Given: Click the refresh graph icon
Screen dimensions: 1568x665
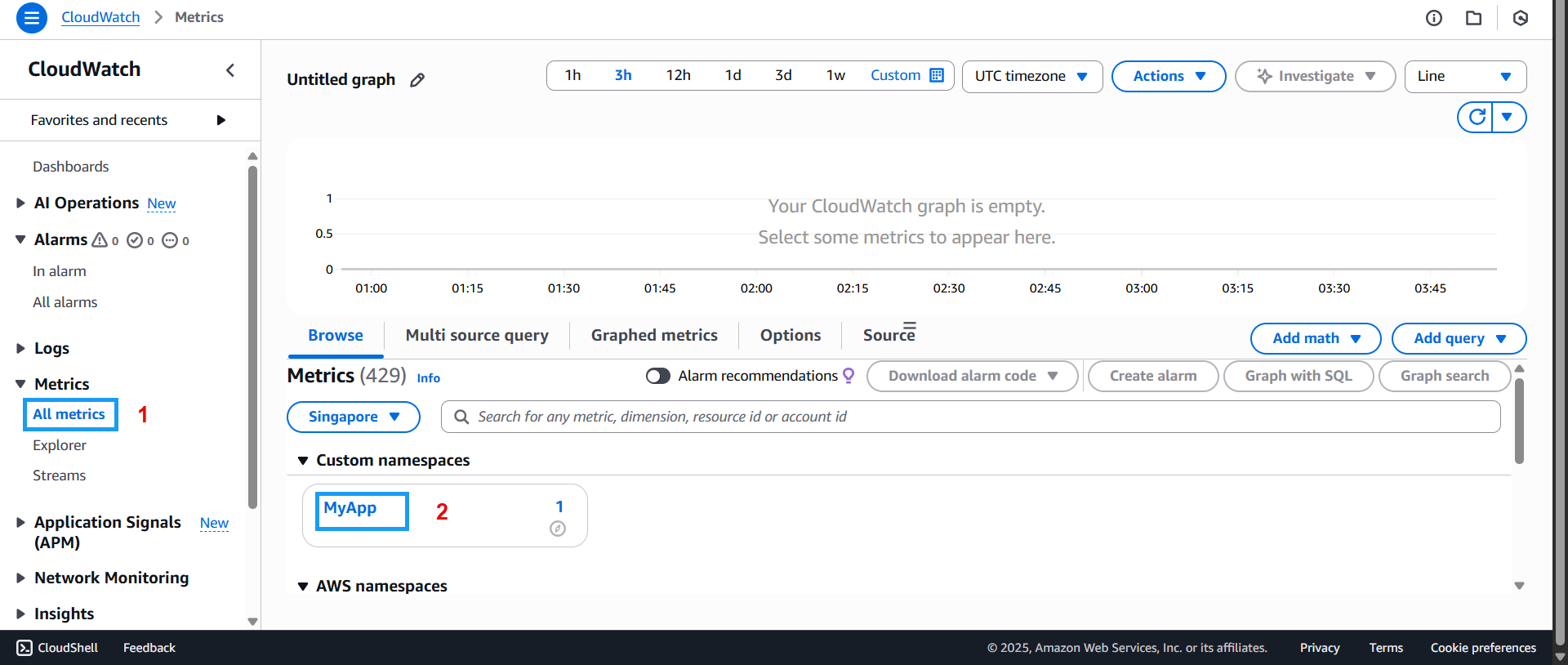Looking at the screenshot, I should click(1477, 117).
